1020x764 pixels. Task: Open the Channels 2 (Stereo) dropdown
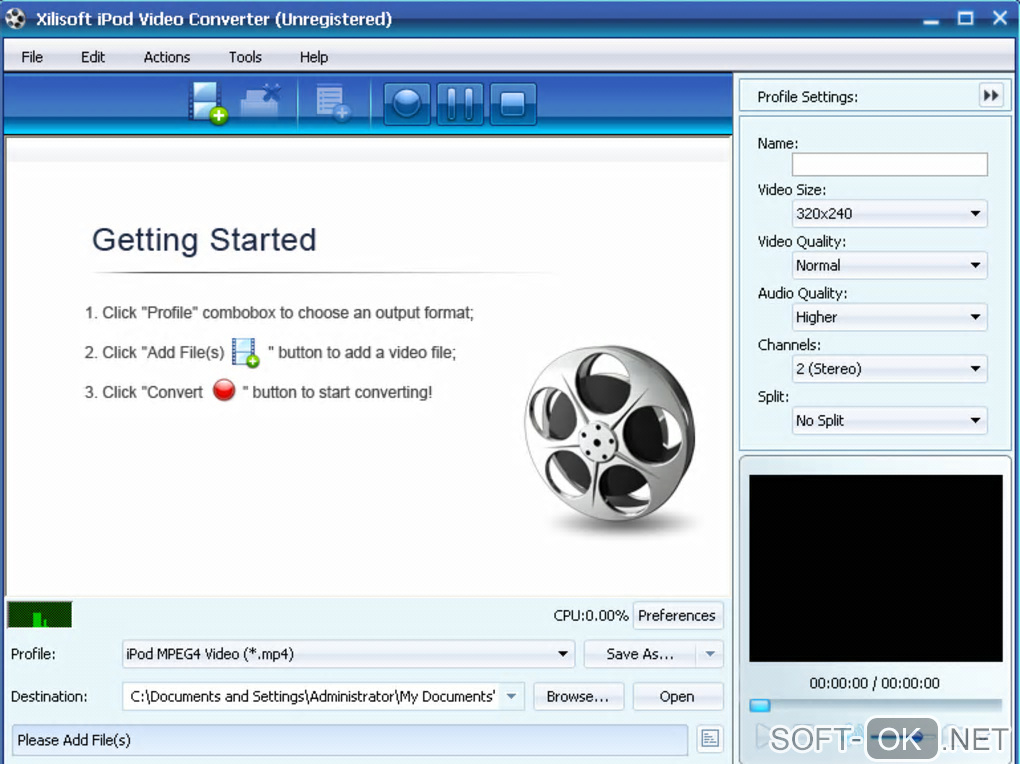pyautogui.click(x=889, y=369)
